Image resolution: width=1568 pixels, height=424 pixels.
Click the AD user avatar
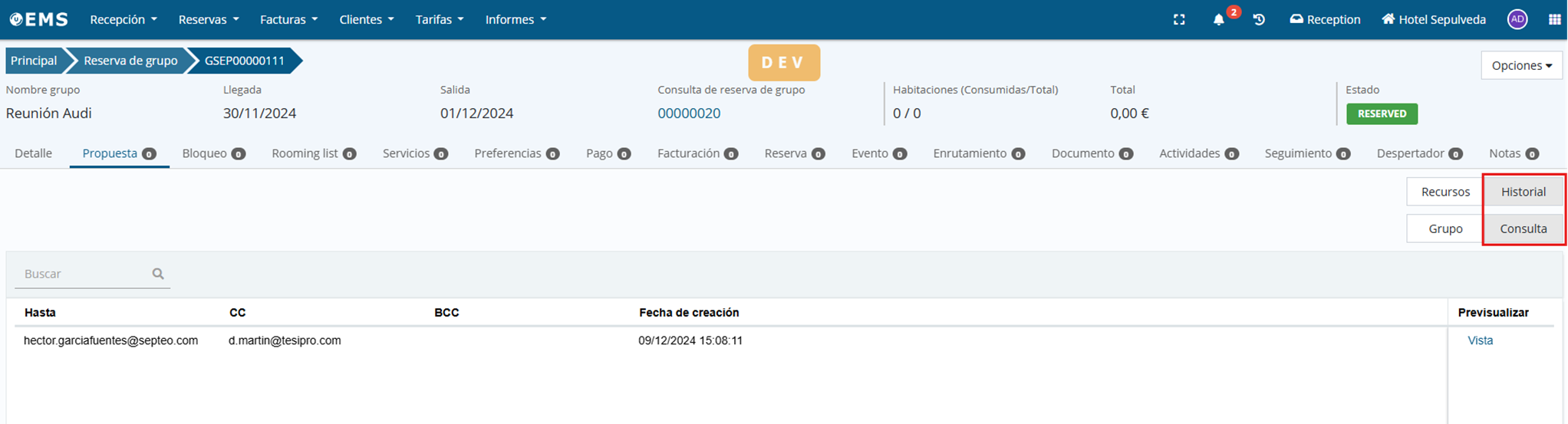click(x=1517, y=20)
